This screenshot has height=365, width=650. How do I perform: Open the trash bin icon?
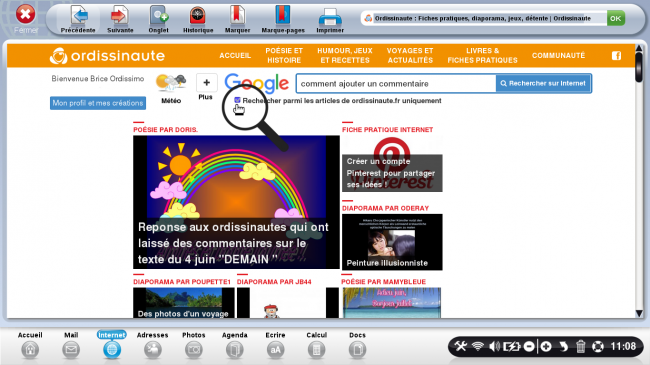pyautogui.click(x=581, y=346)
